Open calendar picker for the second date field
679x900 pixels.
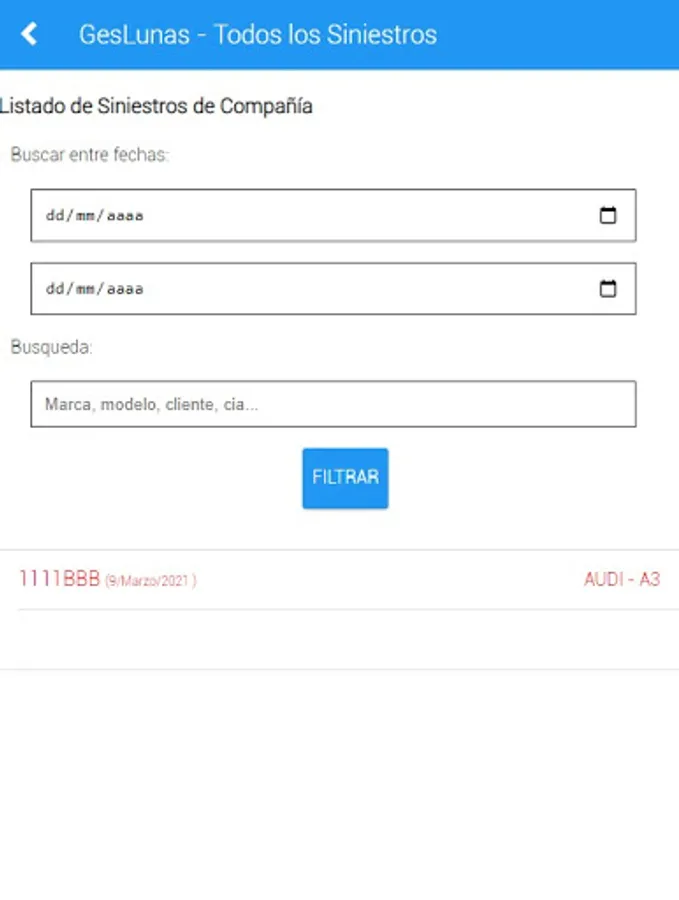(x=608, y=288)
